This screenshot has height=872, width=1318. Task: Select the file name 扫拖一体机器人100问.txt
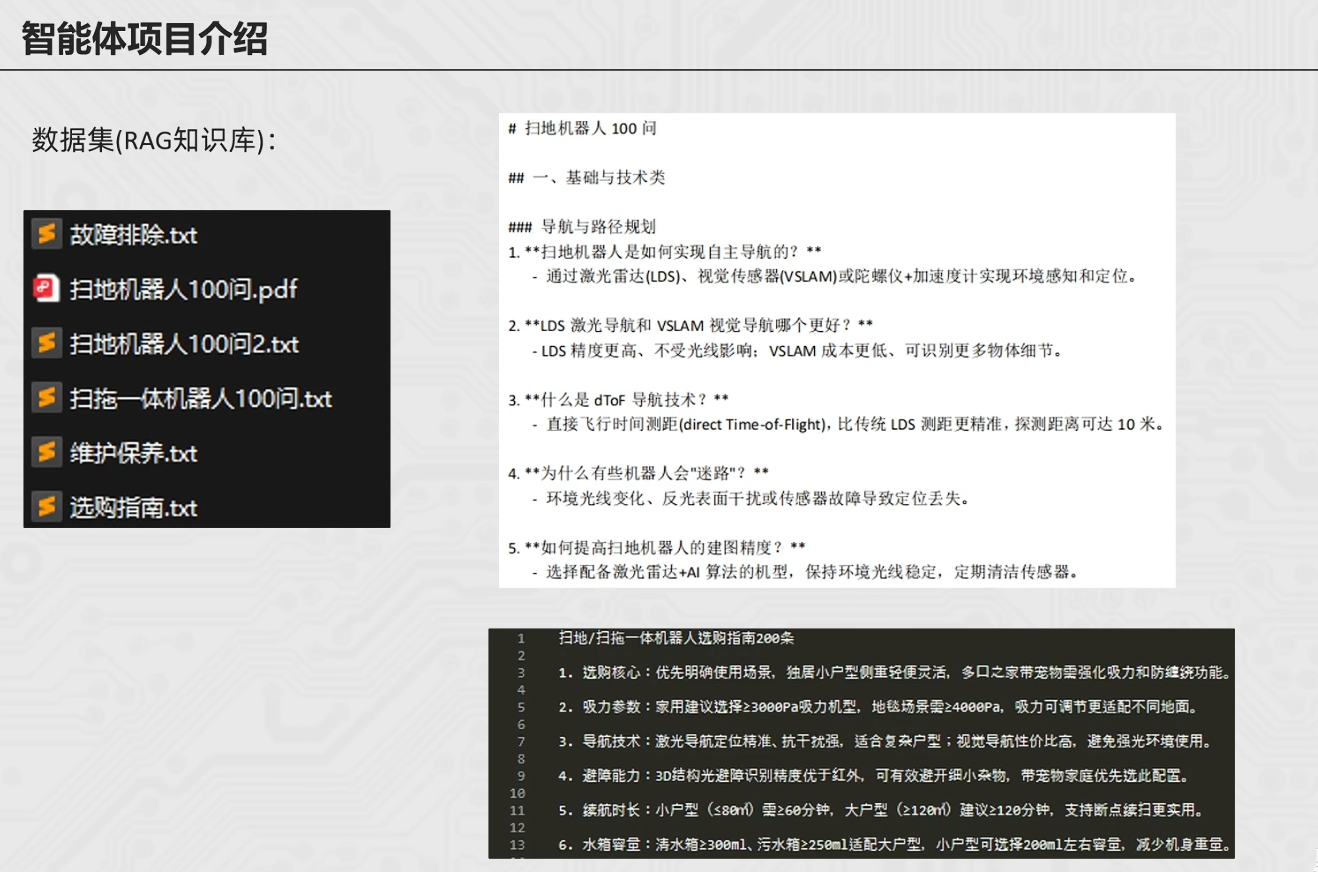pyautogui.click(x=200, y=398)
